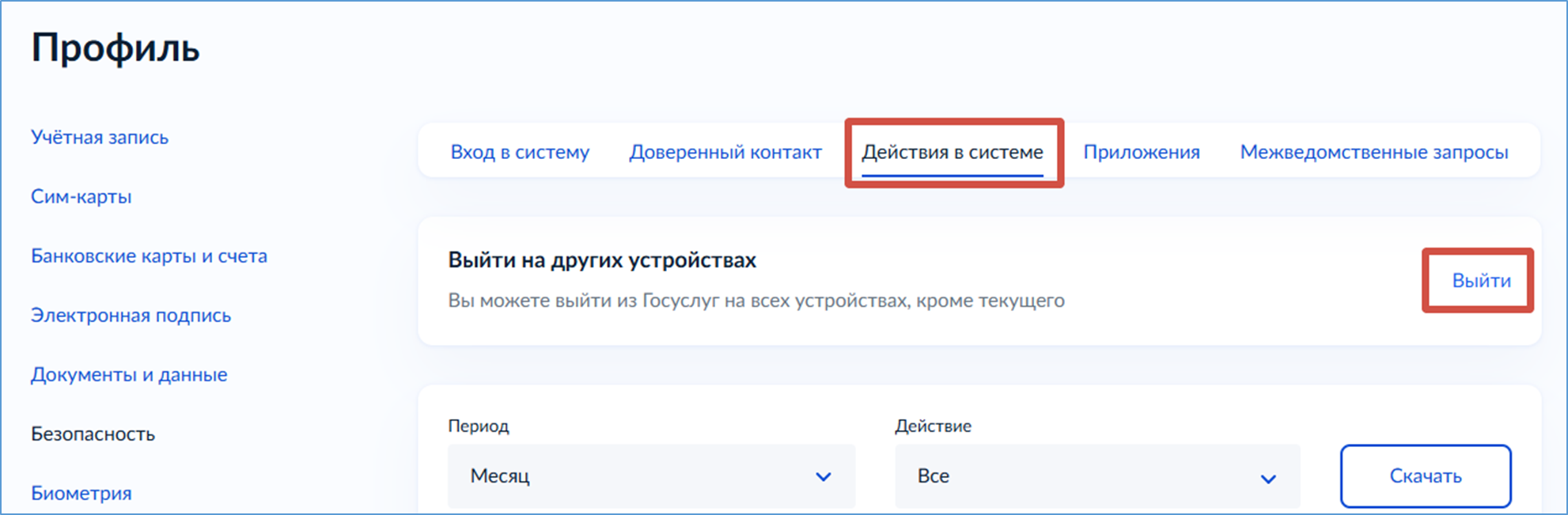
Task: Open the Учётная запись section
Action: click(100, 138)
